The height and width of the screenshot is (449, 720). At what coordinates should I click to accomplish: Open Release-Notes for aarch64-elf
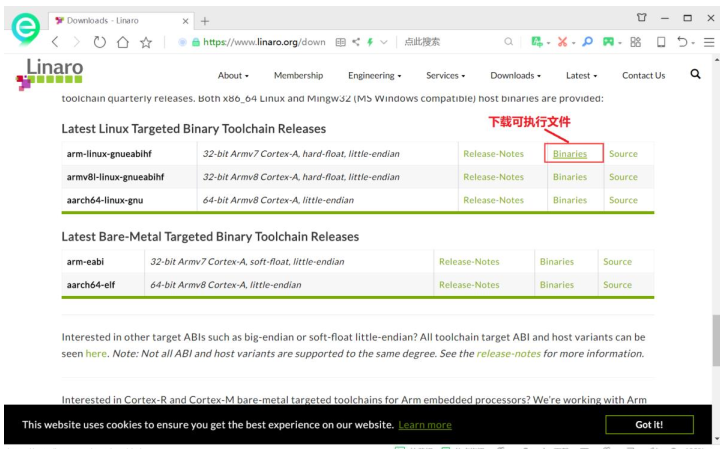coord(469,285)
